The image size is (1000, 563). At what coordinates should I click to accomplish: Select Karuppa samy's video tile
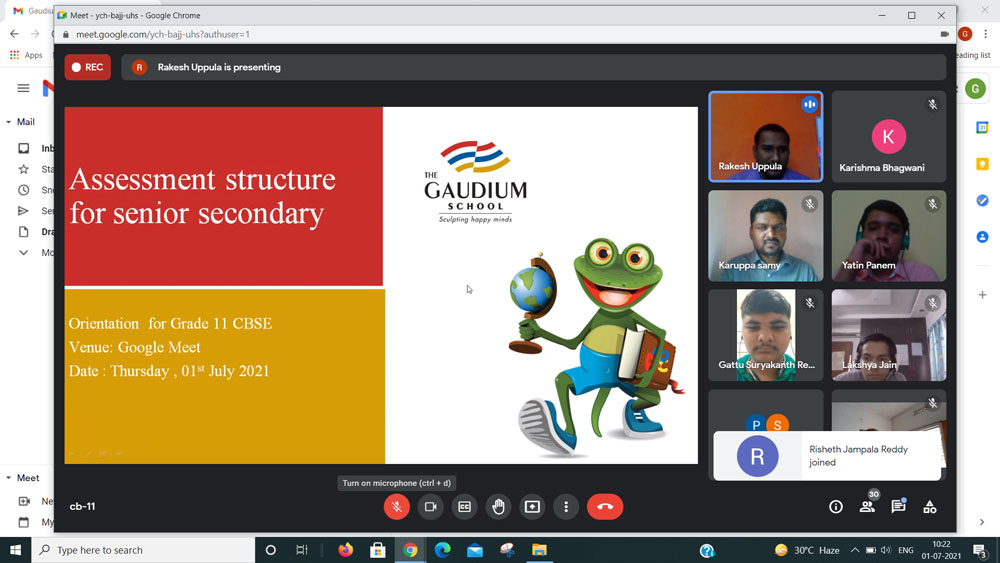[765, 236]
